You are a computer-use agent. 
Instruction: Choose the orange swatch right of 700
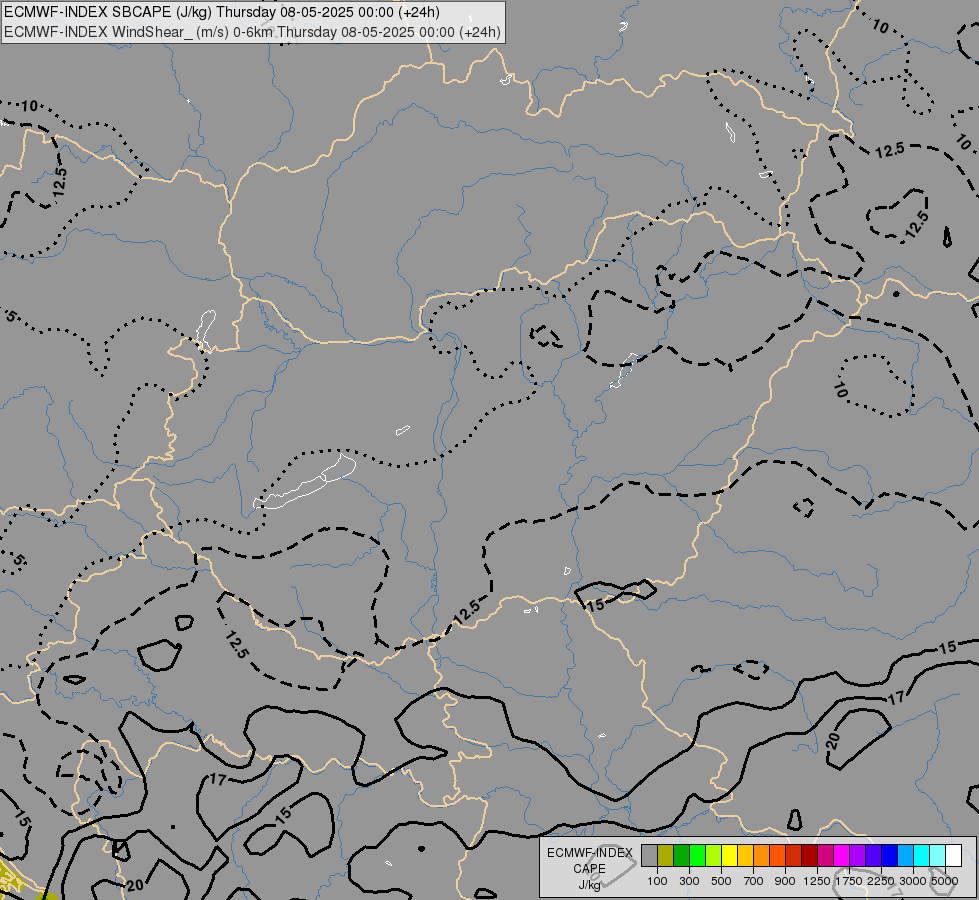762,855
